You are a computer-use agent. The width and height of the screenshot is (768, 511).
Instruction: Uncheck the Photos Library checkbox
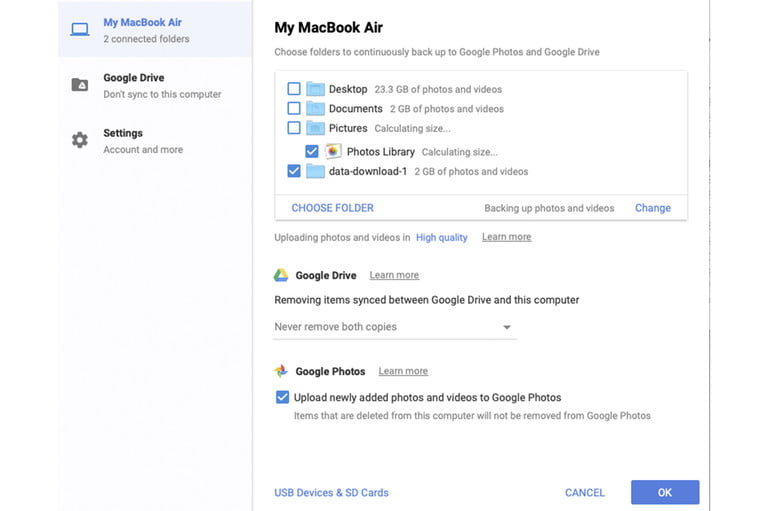click(x=312, y=152)
